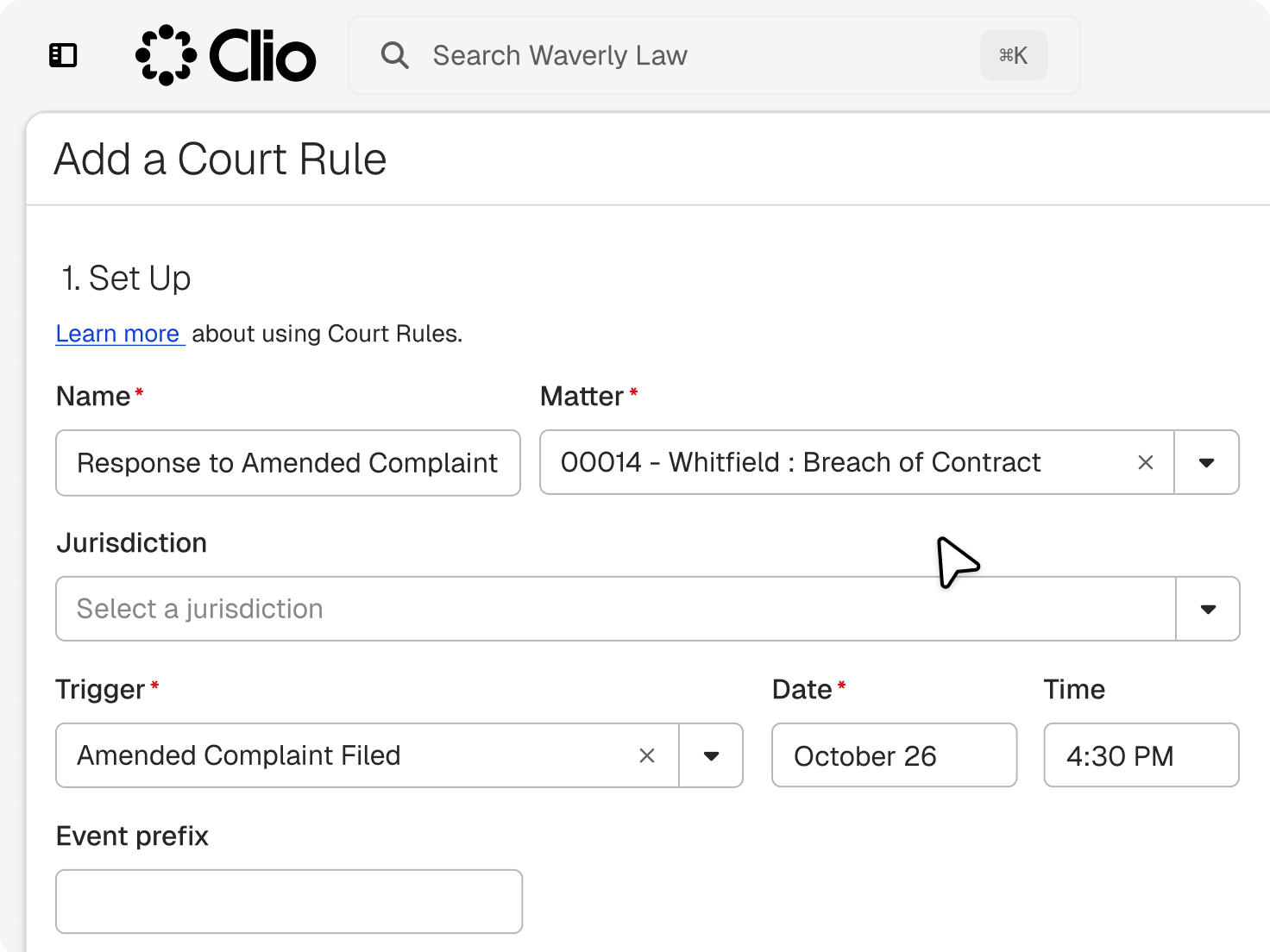Focus the Search Waverly Law field
Screen dimensions: 1270x952
point(714,55)
